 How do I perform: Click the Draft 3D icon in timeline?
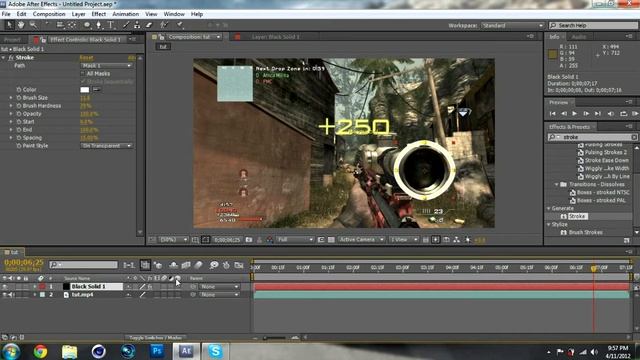click(158, 265)
